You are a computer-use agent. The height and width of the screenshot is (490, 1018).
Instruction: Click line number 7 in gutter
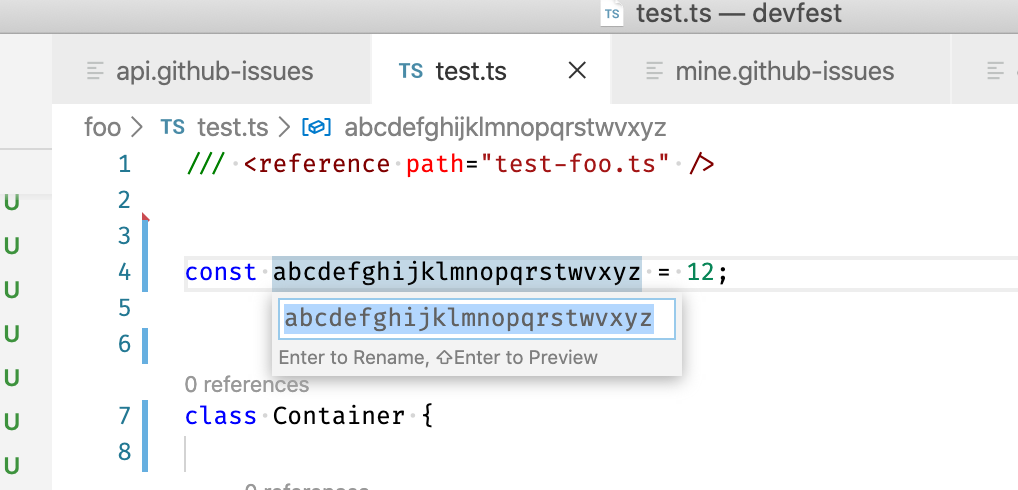point(123,415)
